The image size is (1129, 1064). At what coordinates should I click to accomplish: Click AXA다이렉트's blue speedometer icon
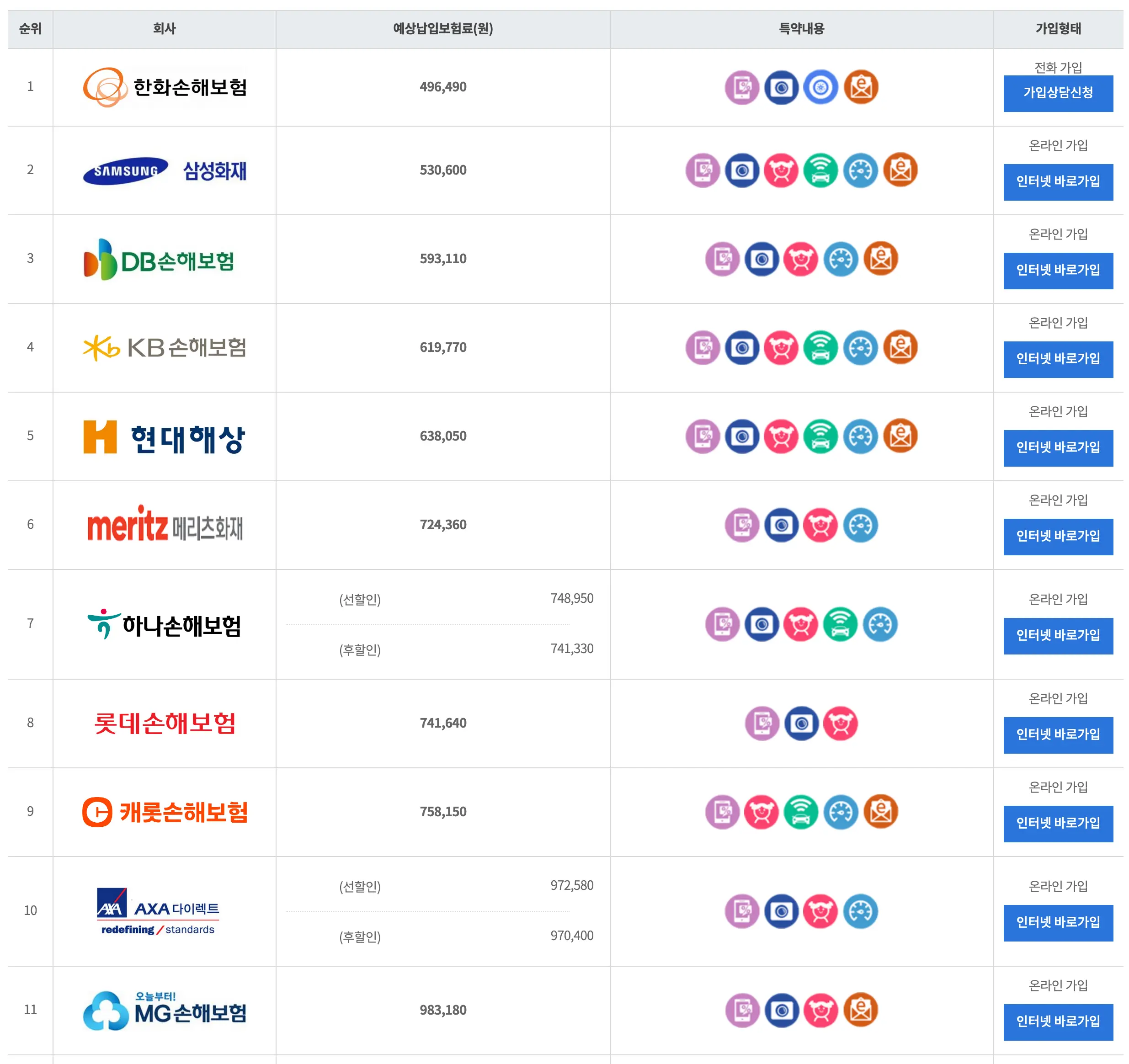[x=860, y=911]
